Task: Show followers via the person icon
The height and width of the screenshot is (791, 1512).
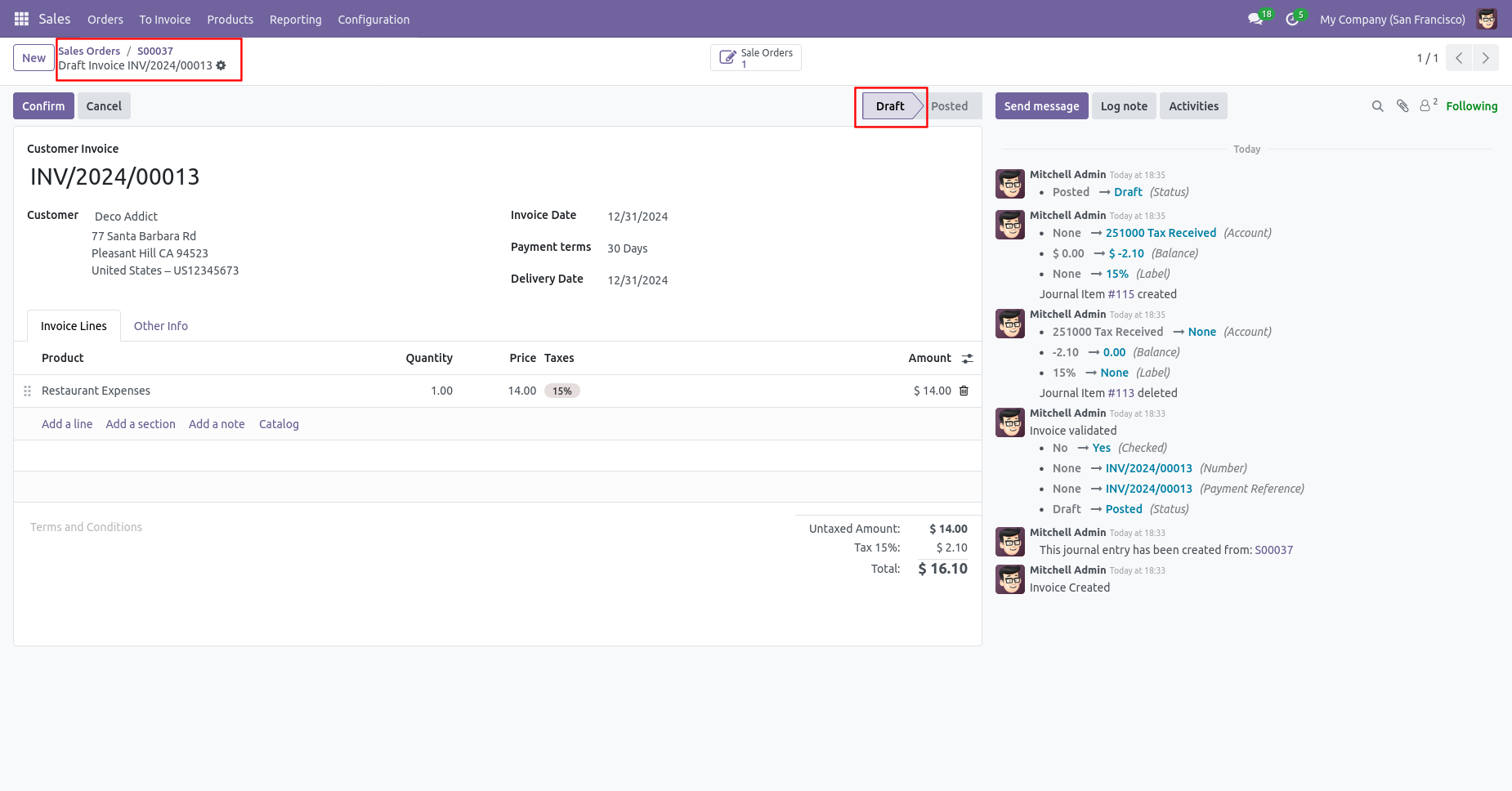Action: 1428,105
